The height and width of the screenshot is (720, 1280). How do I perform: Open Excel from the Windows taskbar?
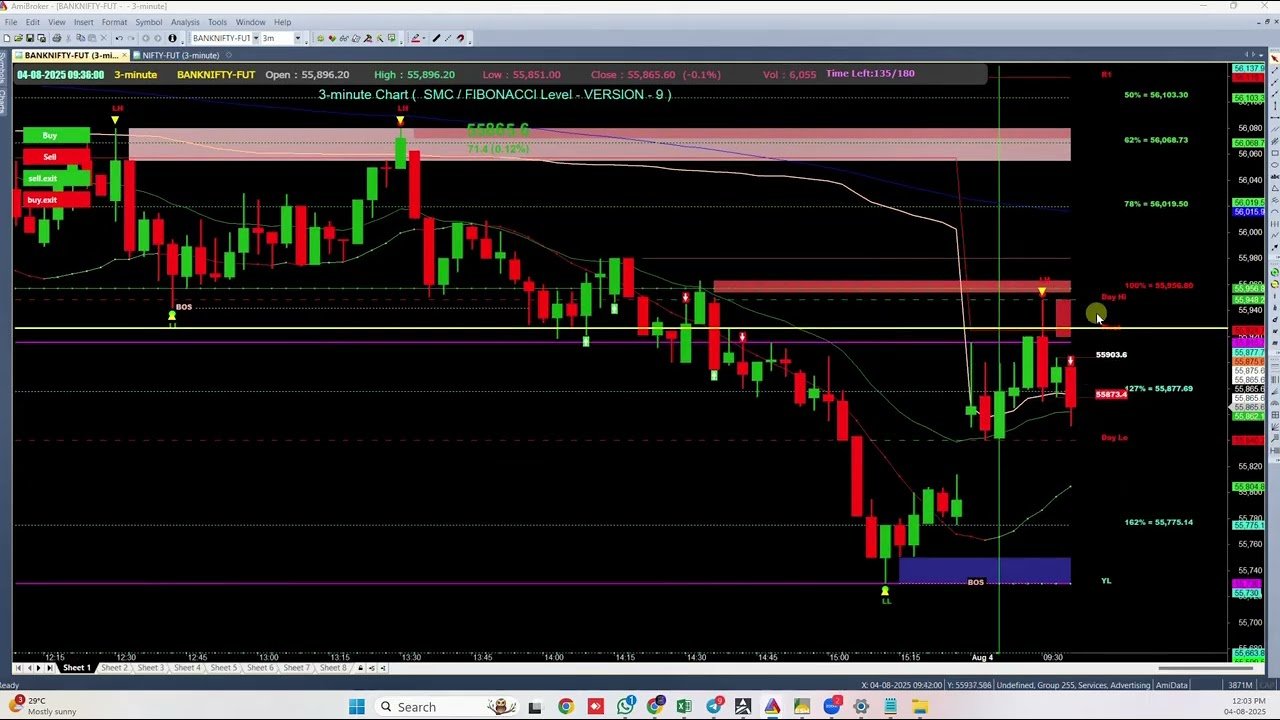pos(684,707)
